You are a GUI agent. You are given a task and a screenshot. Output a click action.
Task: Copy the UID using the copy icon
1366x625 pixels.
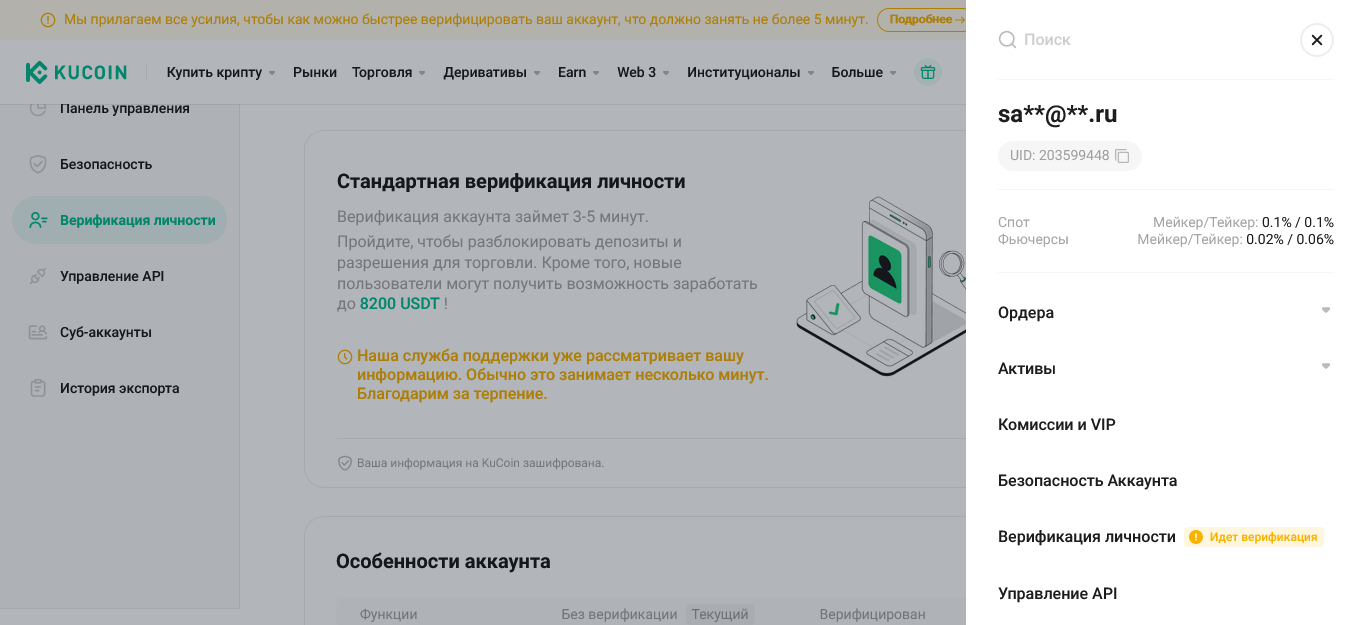(x=1122, y=156)
